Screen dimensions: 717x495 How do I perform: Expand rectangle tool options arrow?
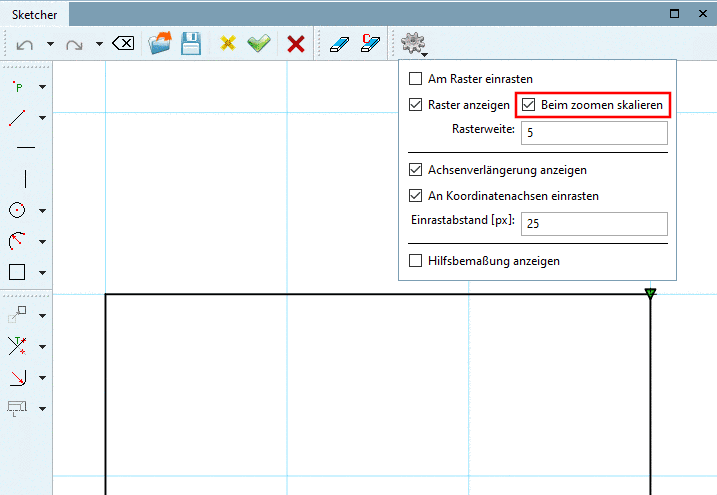point(43,272)
